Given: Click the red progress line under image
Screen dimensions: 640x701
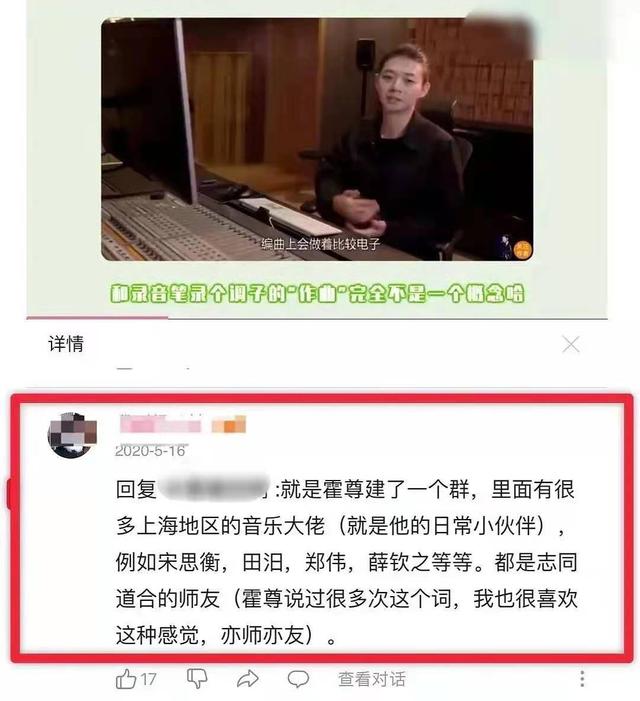Looking at the screenshot, I should 97,318.
